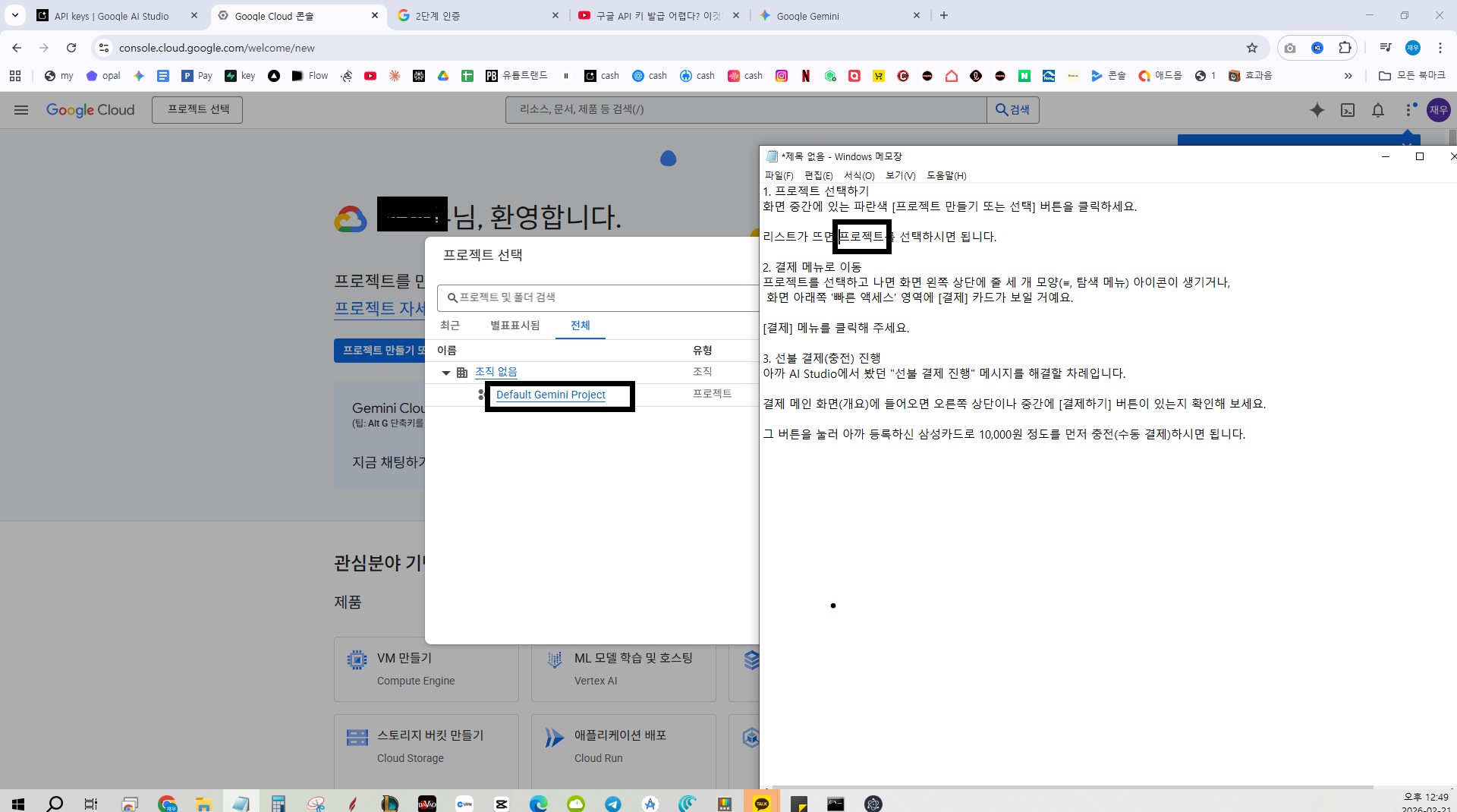1457x812 pixels.
Task: Open Gemini AI sparkle icon in header
Action: coord(1317,110)
